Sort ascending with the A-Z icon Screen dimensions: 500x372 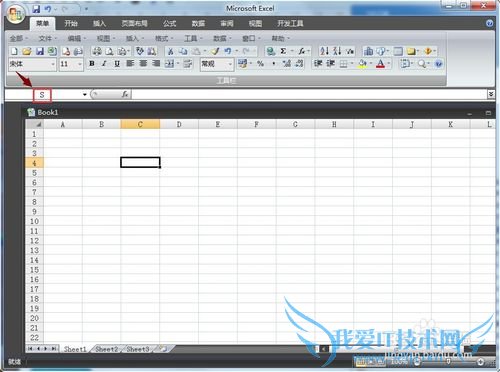324,51
